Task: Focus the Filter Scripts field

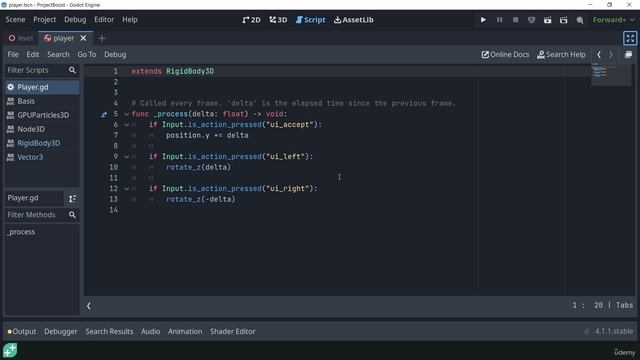Action: click(x=36, y=70)
